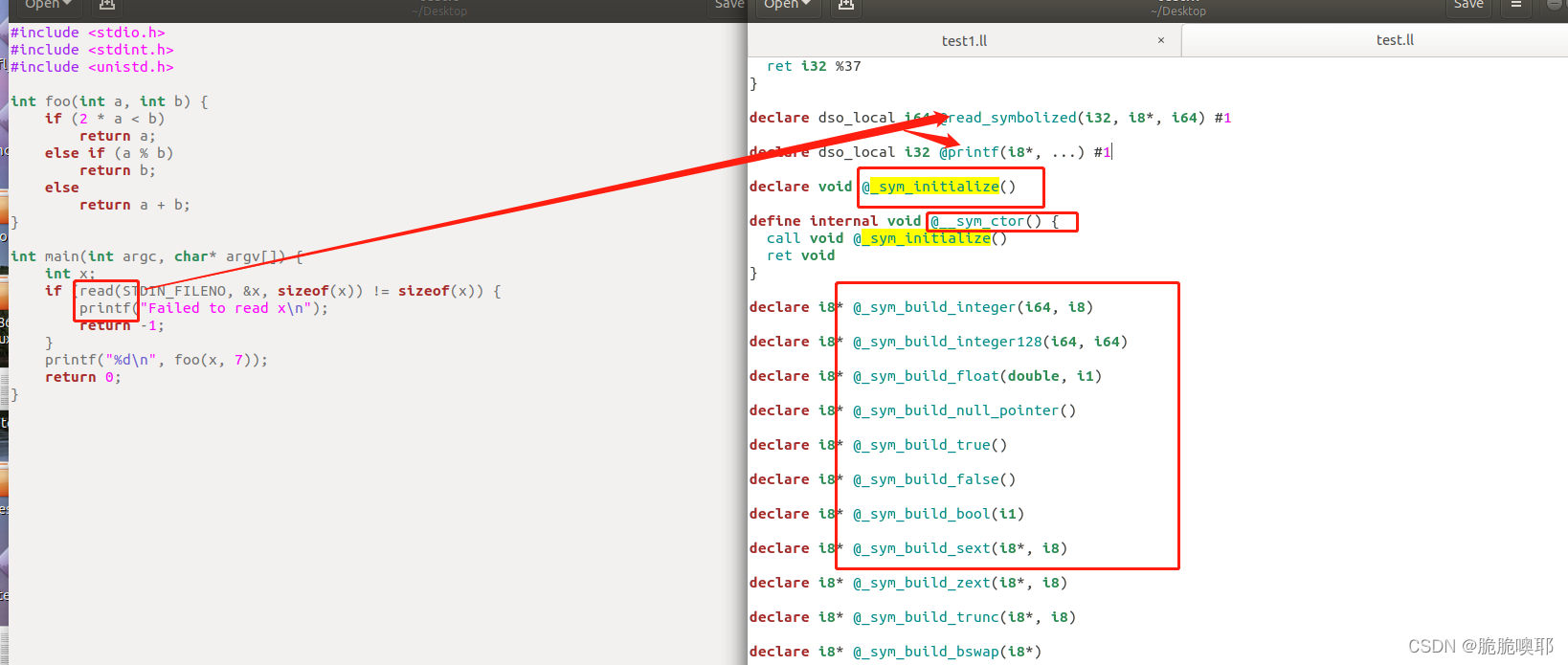
Task: Close the test1.ll tab
Action: (x=1161, y=41)
